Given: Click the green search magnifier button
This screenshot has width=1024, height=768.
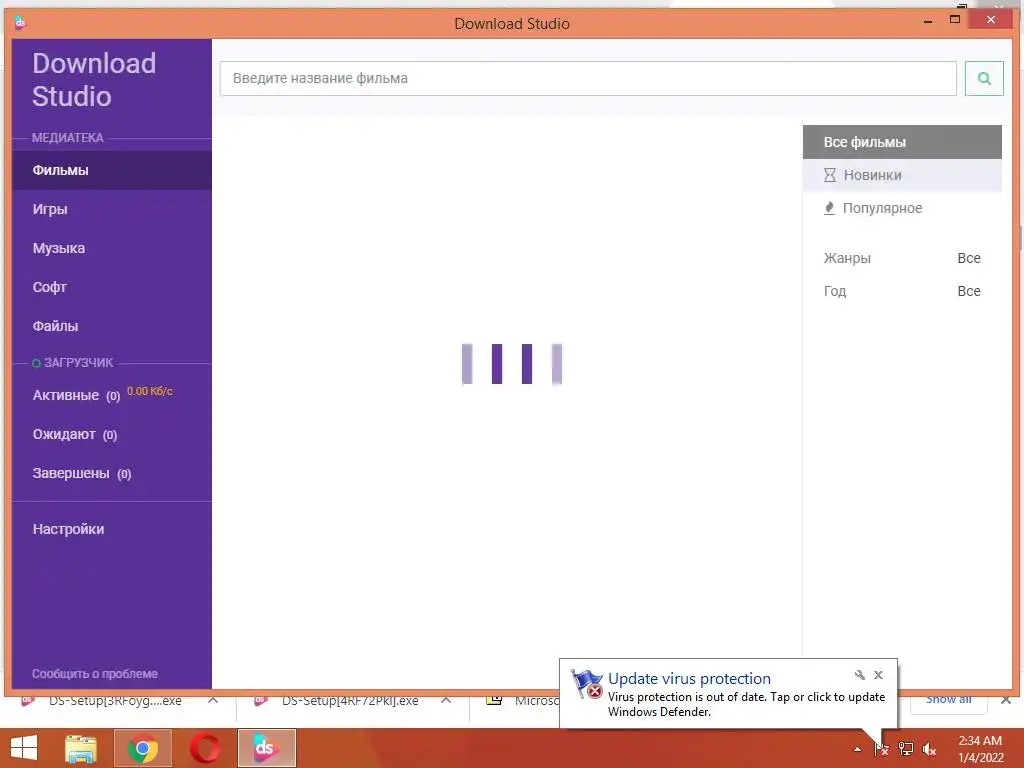Looking at the screenshot, I should click(x=984, y=78).
